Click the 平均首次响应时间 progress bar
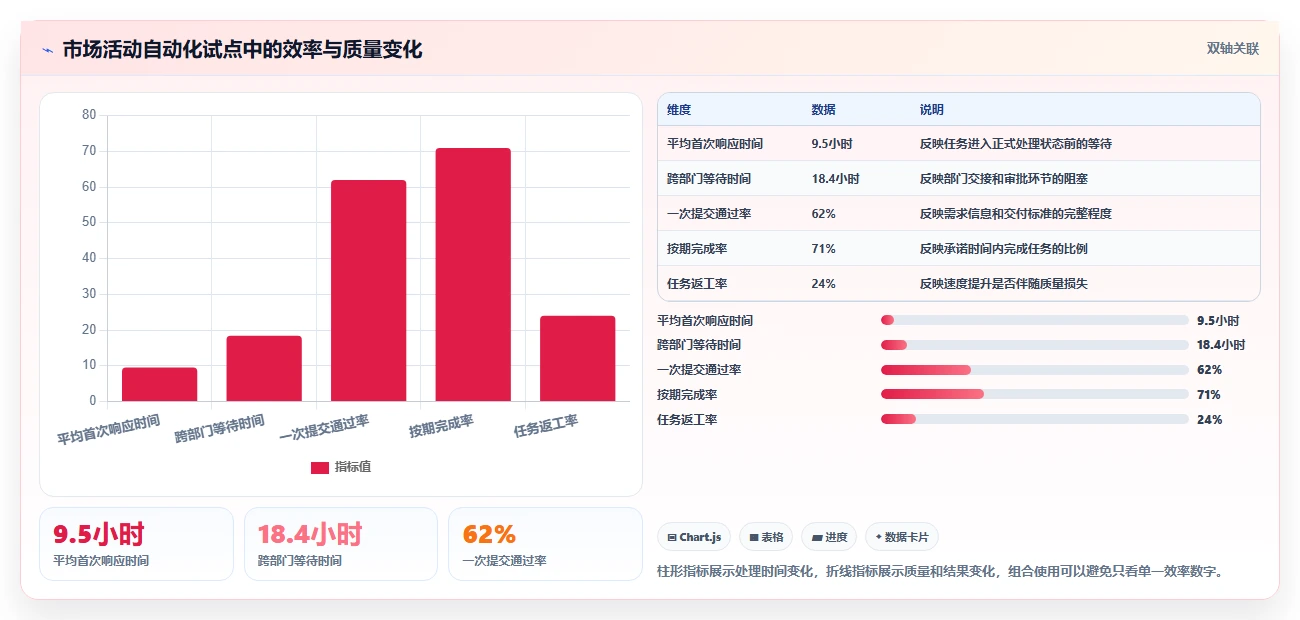This screenshot has height=620, width=1300. (1034, 320)
